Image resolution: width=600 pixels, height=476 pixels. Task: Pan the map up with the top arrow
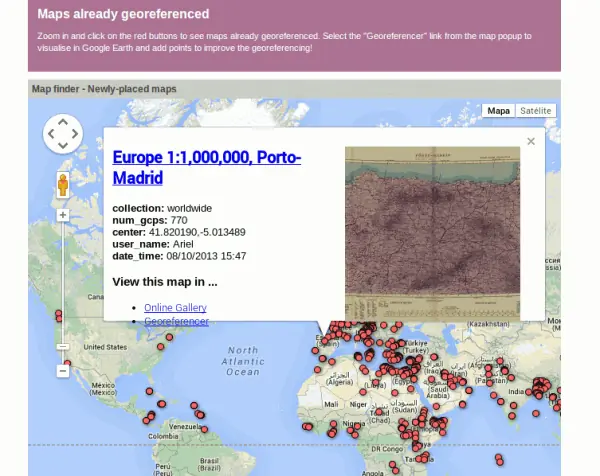63,122
